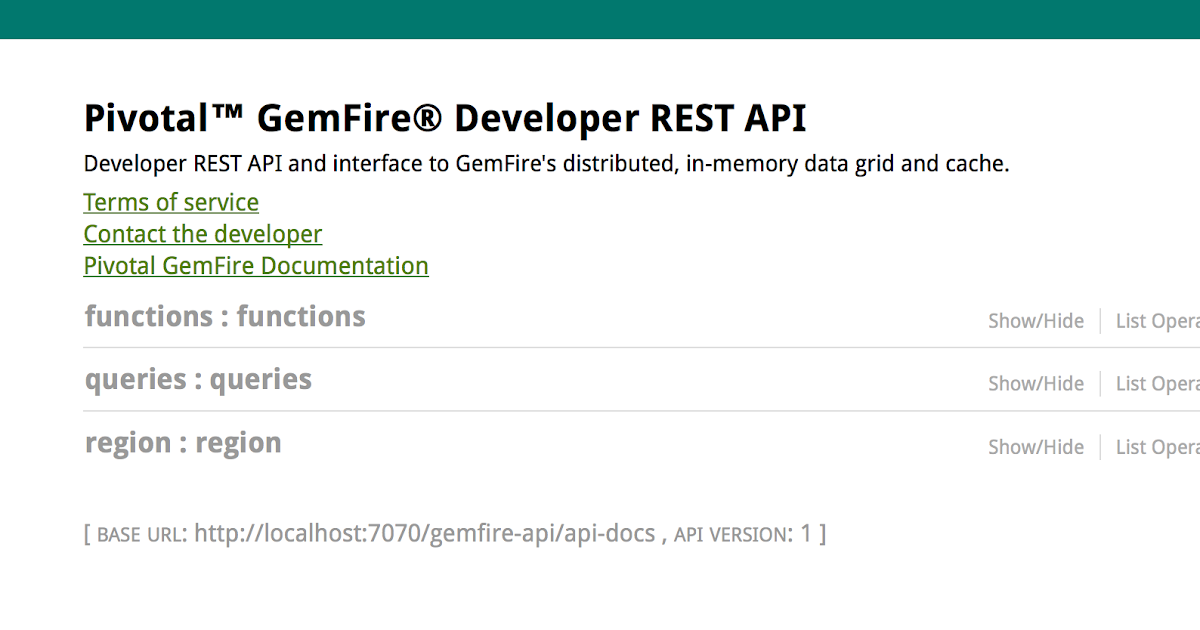
Task: Click the API VERSION label
Action: click(730, 535)
